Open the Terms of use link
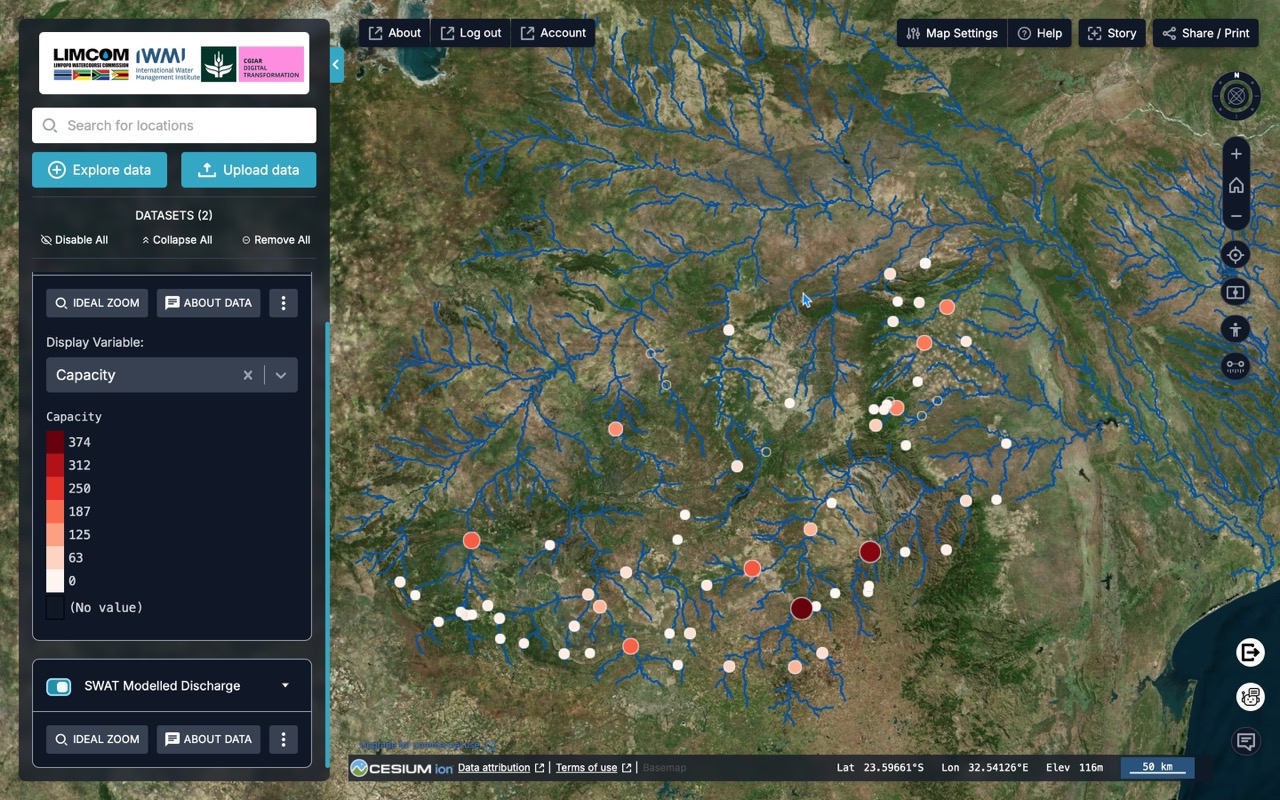The image size is (1280, 800). (586, 768)
